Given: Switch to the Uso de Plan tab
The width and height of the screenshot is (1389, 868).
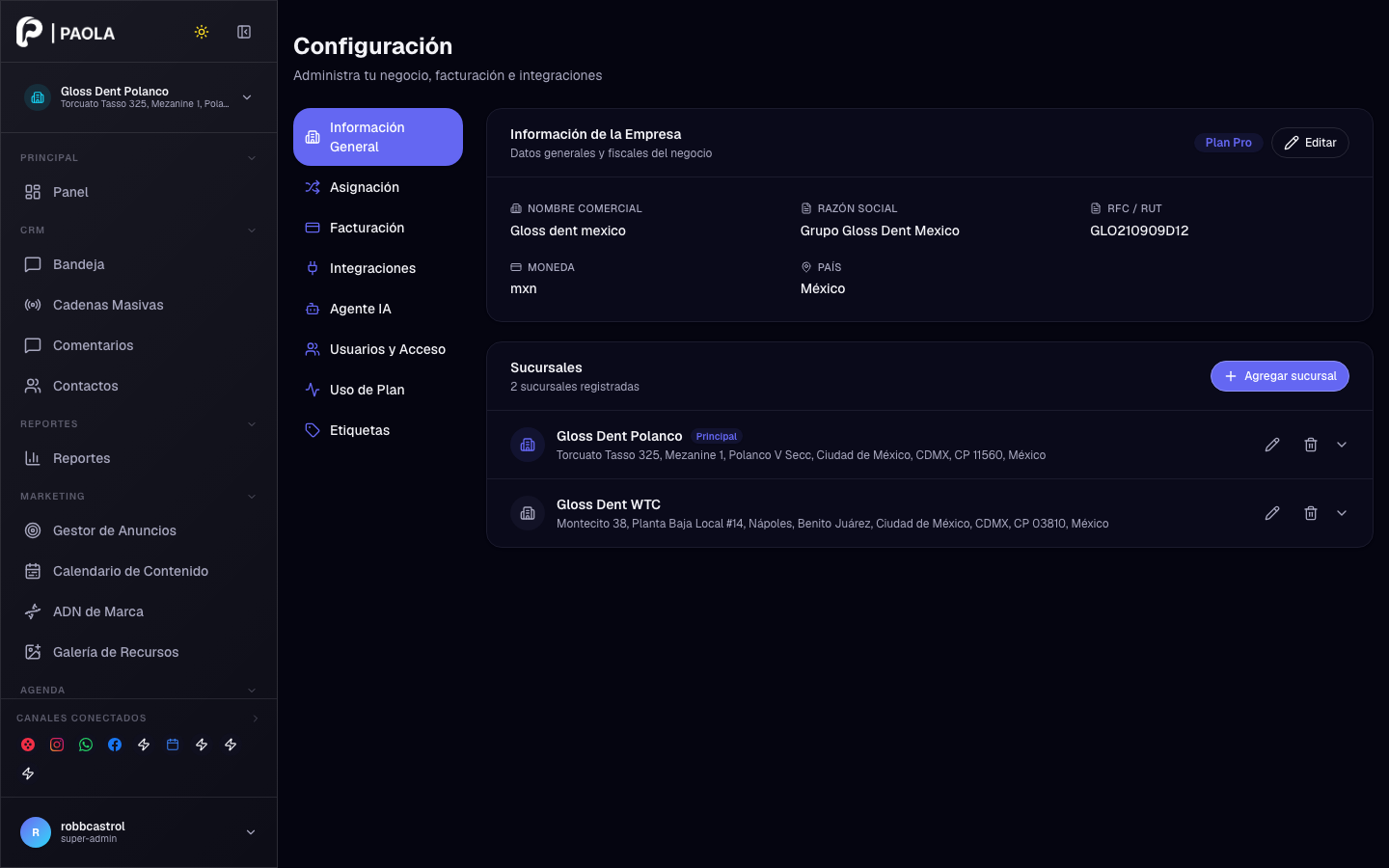Looking at the screenshot, I should click(x=378, y=390).
